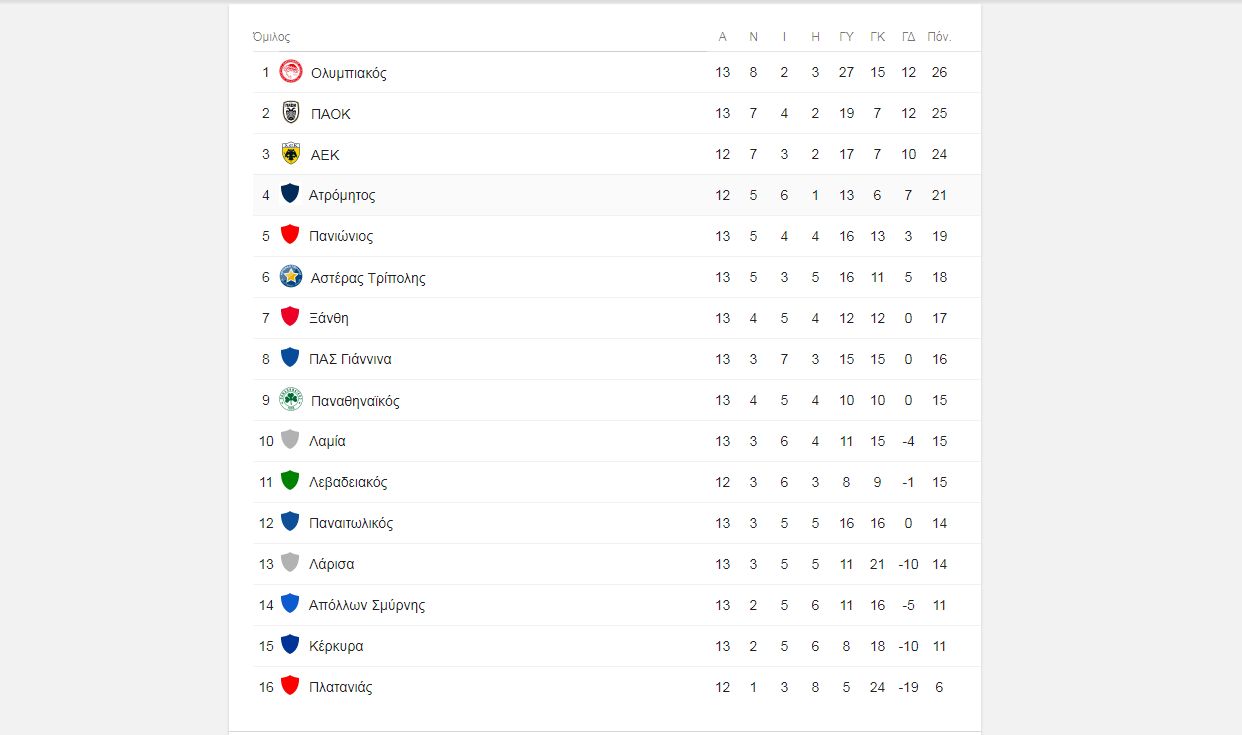1242x735 pixels.
Task: Click the grey Λαμία shield icon
Action: pos(290,440)
